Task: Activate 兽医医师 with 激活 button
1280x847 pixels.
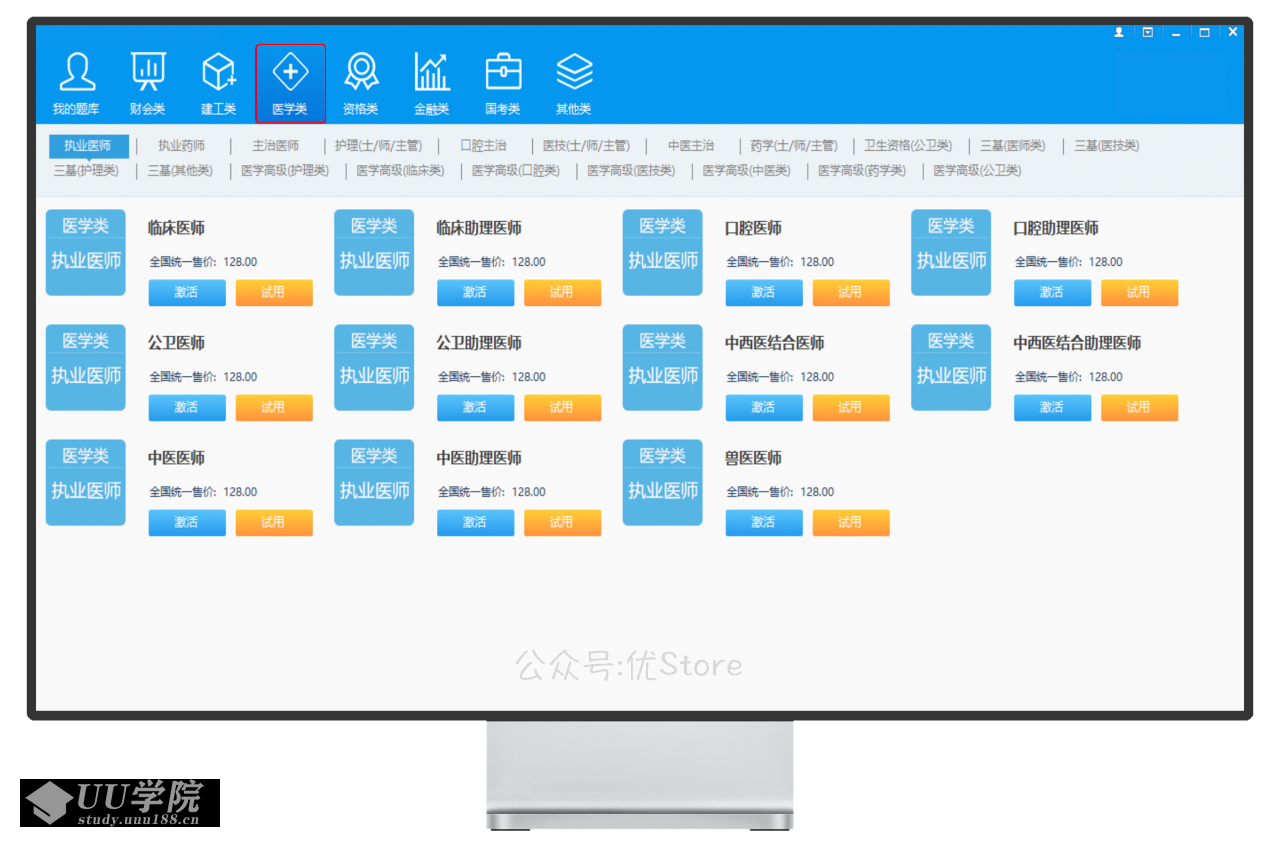Action: click(764, 522)
